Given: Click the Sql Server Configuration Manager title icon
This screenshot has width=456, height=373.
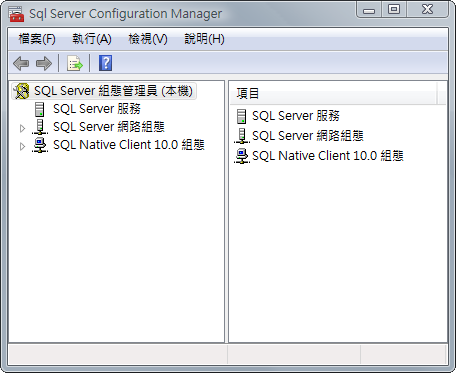Looking at the screenshot, I should pyautogui.click(x=16, y=14).
